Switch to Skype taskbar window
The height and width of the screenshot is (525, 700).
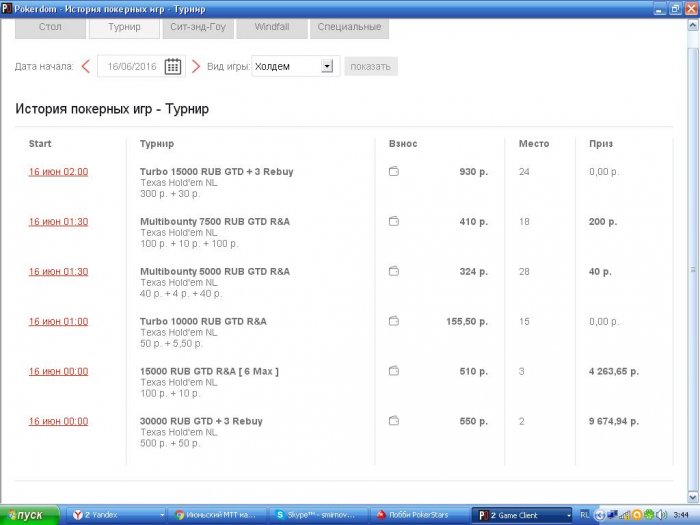(x=319, y=515)
